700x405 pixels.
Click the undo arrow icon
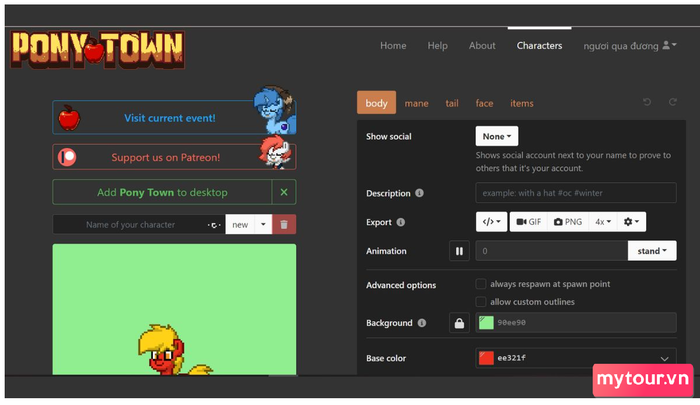click(647, 102)
